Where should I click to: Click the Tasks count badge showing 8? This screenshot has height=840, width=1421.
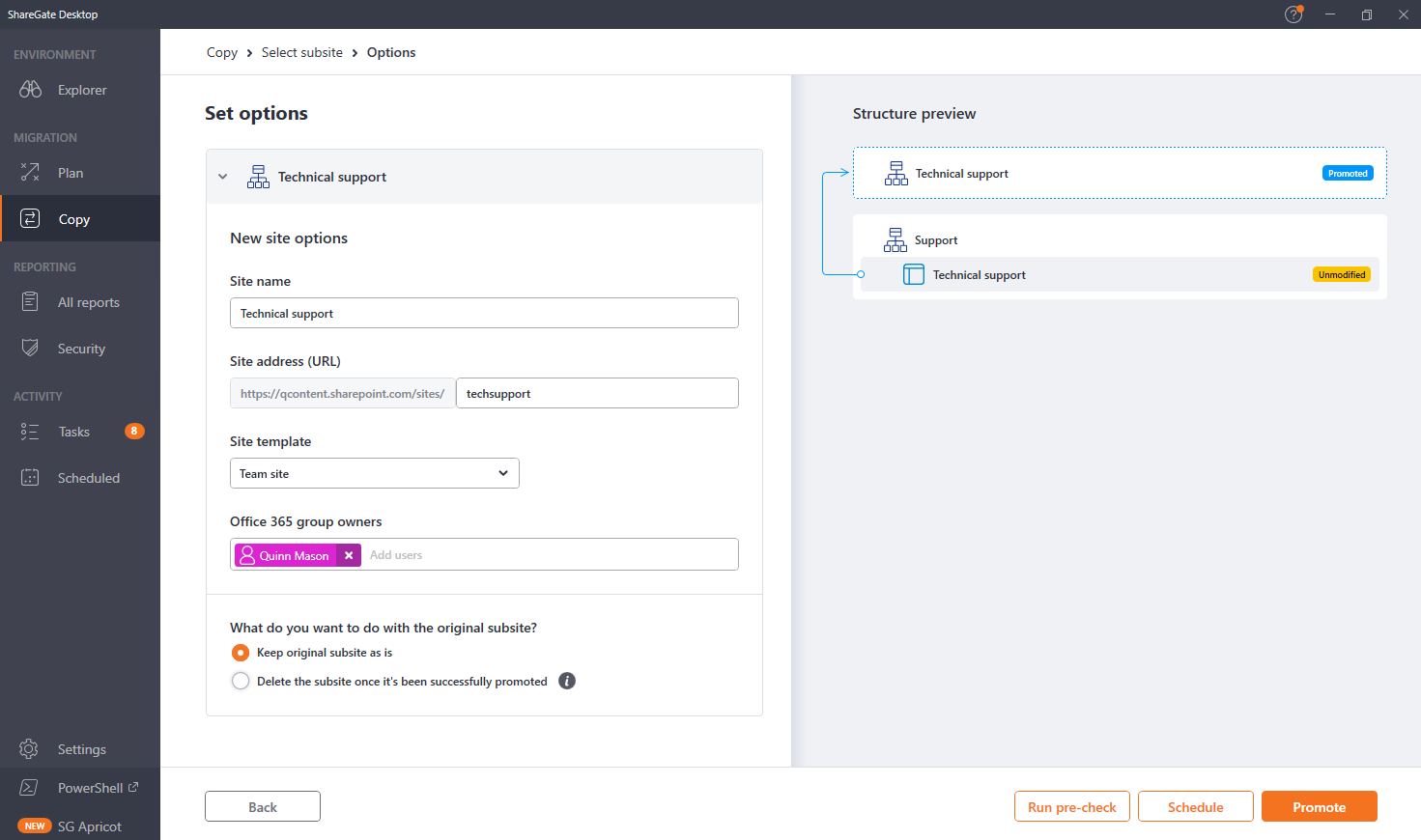pos(134,432)
